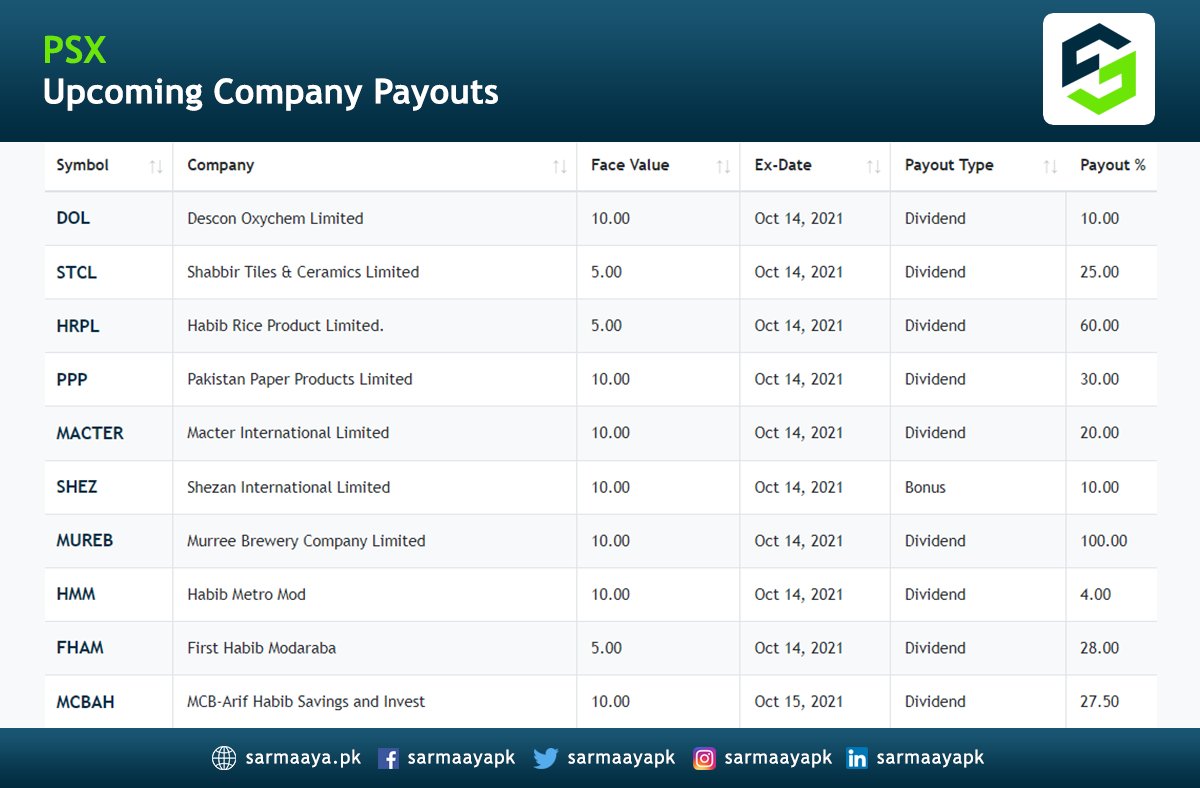Open the SHEZ symbol link
Image resolution: width=1200 pixels, height=788 pixels.
77,487
